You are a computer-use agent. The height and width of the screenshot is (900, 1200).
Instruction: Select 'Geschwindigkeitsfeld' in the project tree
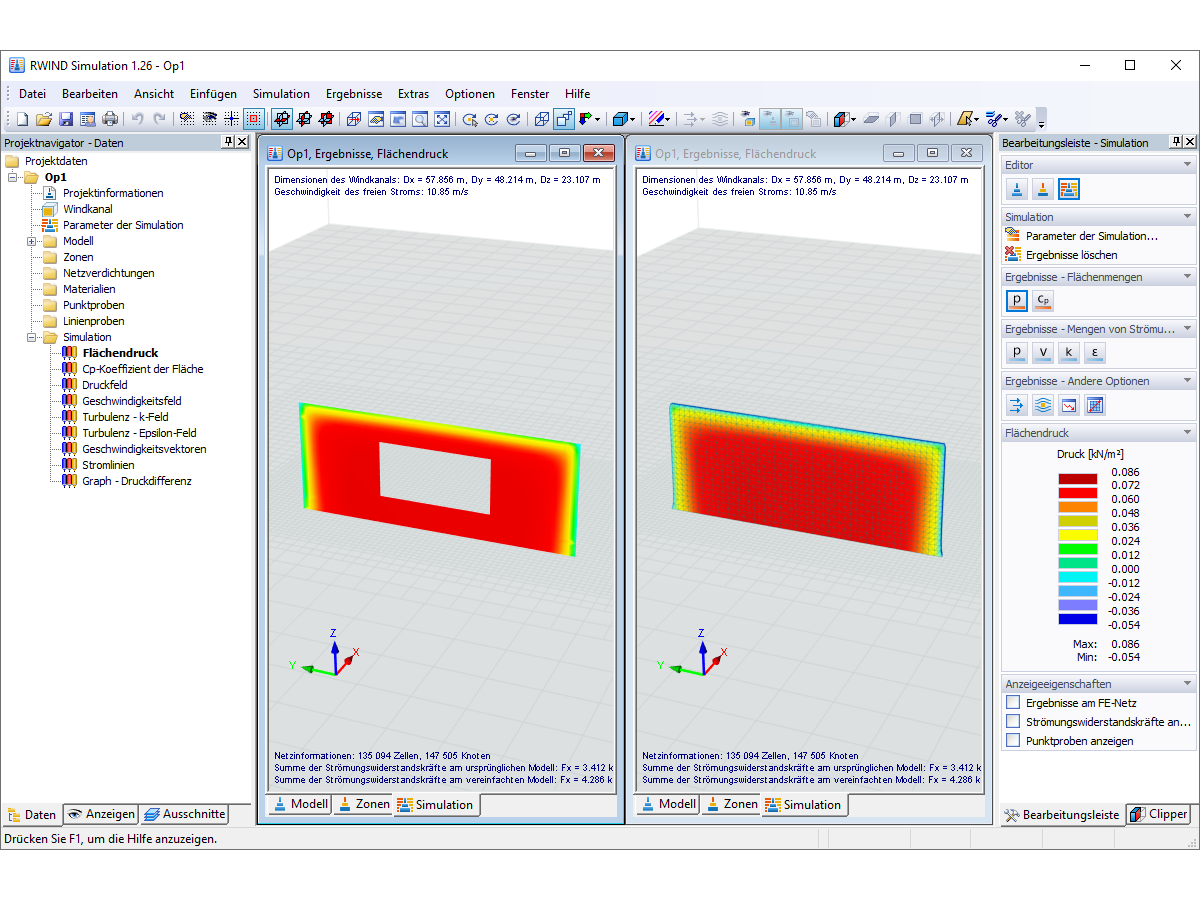click(x=132, y=401)
